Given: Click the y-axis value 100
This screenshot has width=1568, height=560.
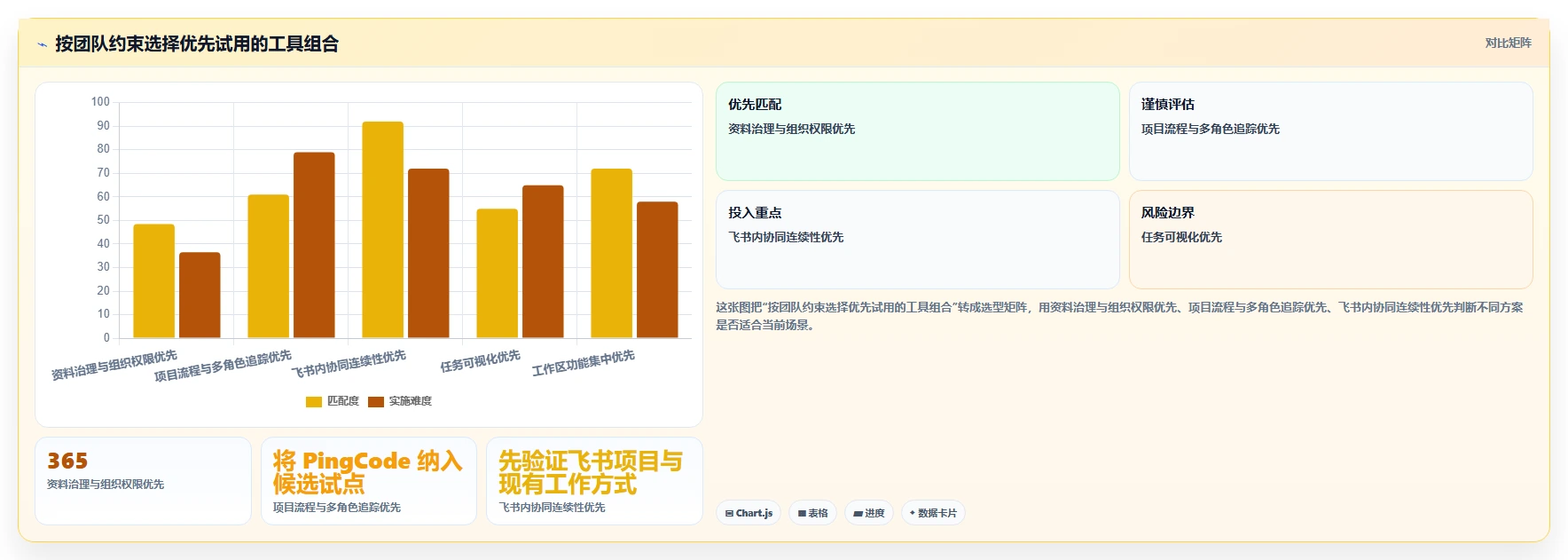Looking at the screenshot, I should click(x=100, y=102).
